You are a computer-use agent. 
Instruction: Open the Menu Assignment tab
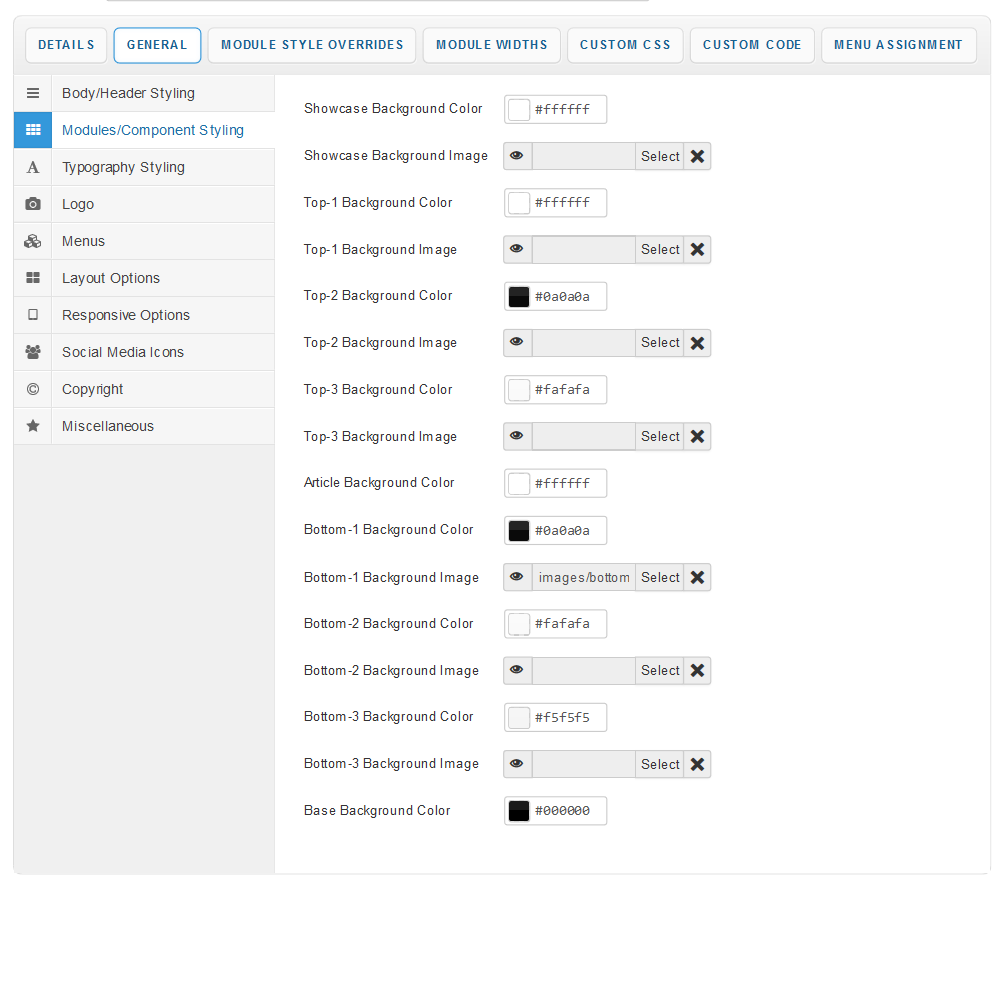[x=898, y=45]
